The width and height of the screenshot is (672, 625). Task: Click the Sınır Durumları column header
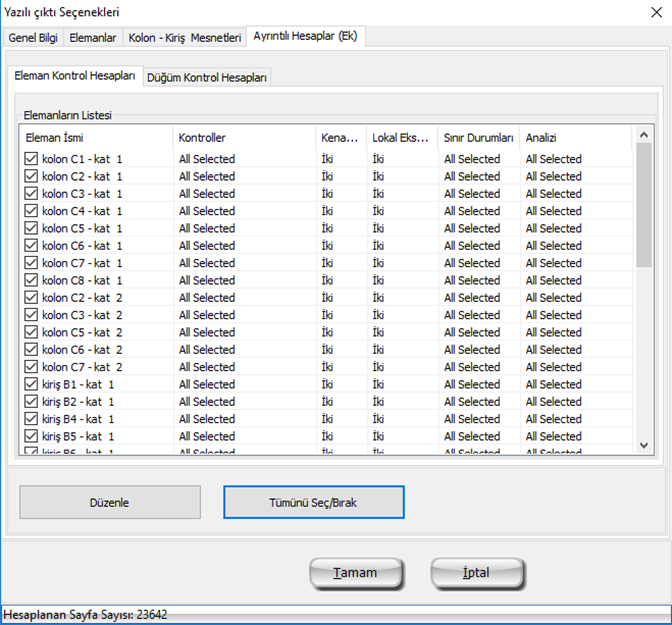tap(478, 137)
